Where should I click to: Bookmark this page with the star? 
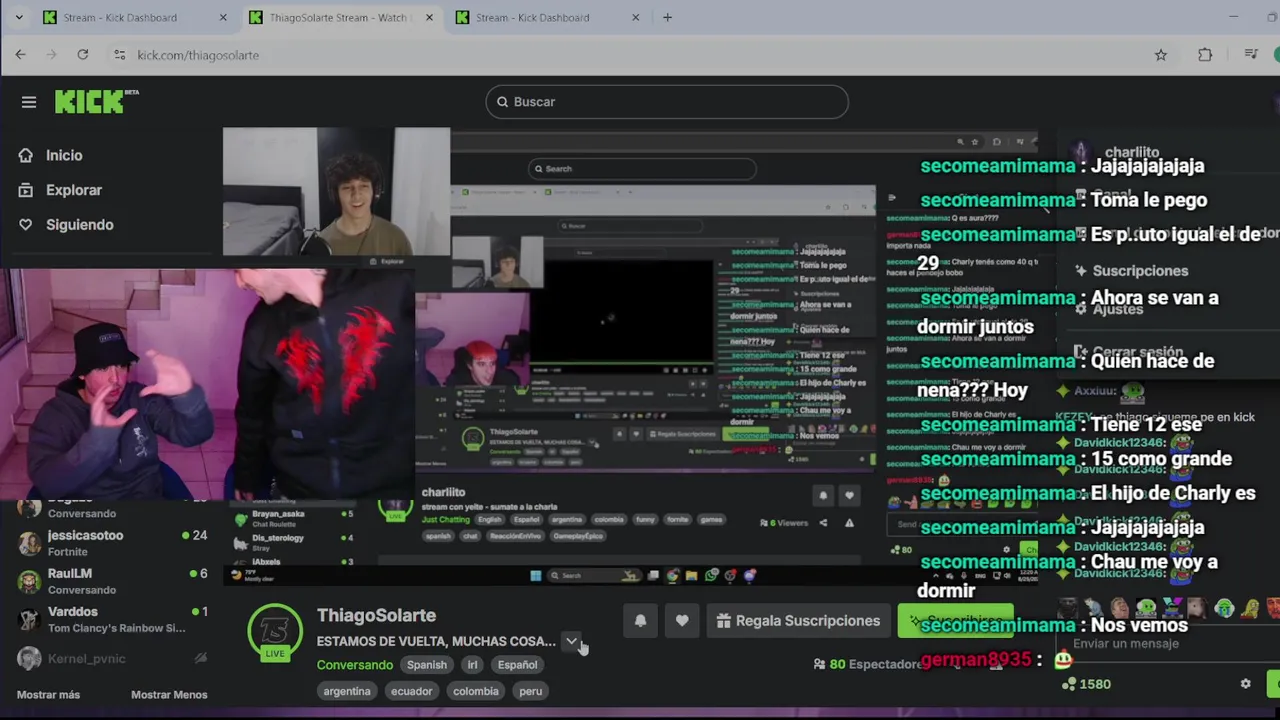click(1161, 55)
